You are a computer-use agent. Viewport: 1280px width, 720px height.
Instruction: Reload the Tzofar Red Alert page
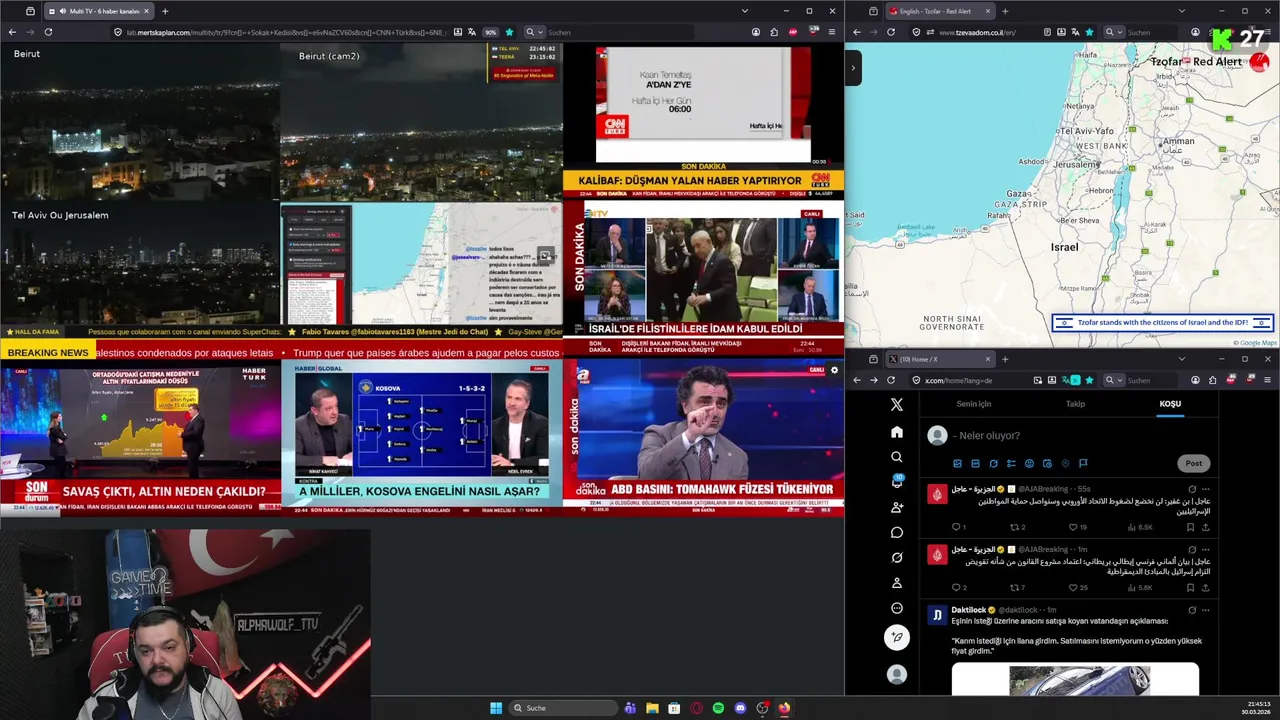[x=891, y=32]
